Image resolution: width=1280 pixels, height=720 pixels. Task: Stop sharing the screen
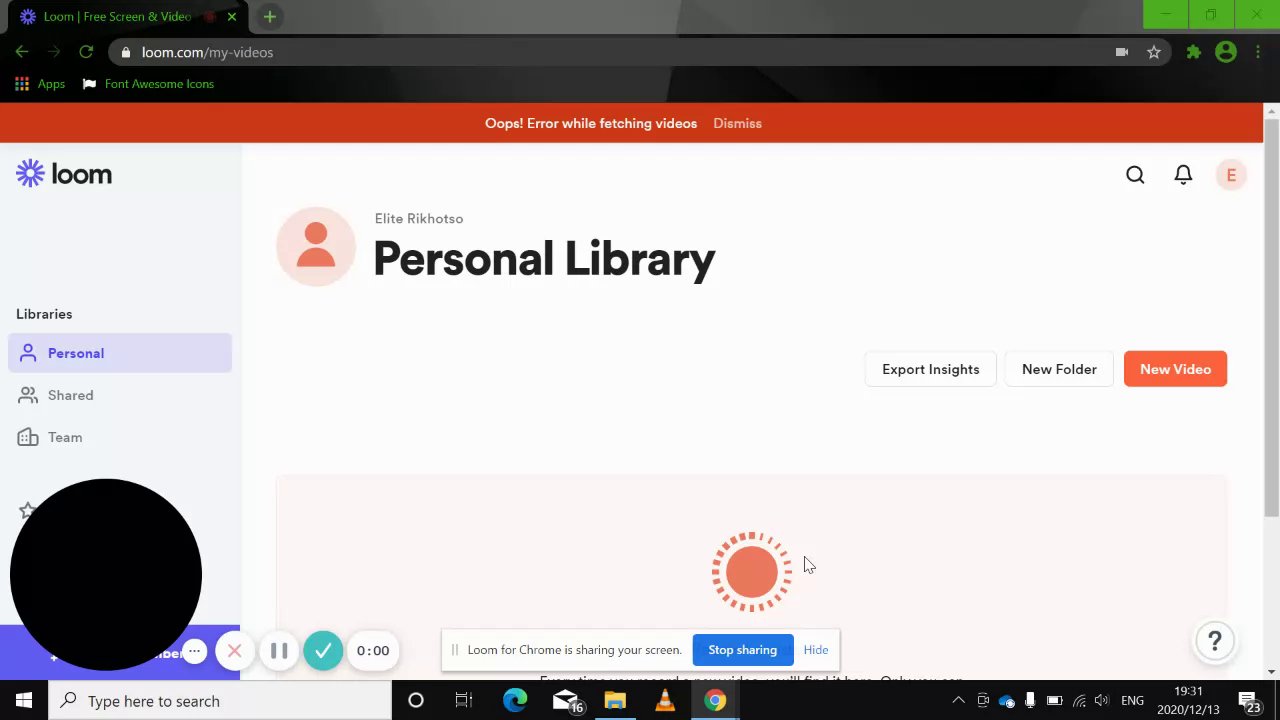(742, 650)
